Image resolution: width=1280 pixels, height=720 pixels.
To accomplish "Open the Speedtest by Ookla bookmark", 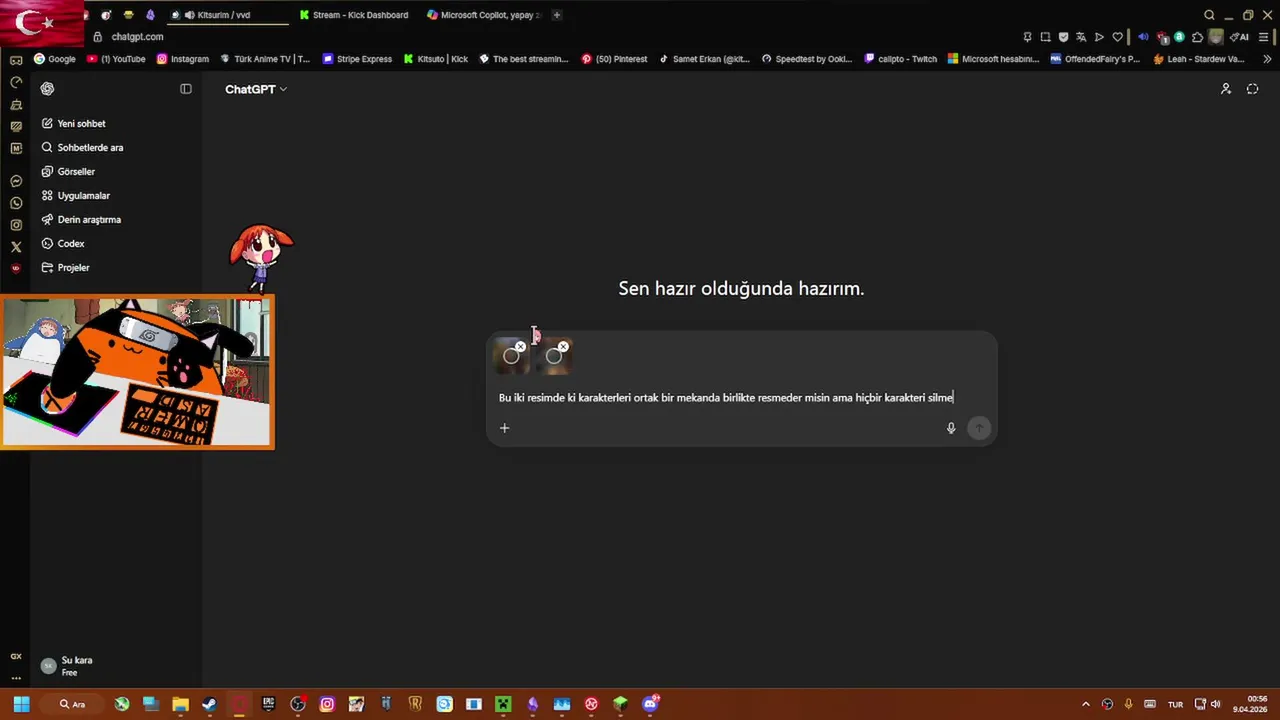I will pos(807,59).
